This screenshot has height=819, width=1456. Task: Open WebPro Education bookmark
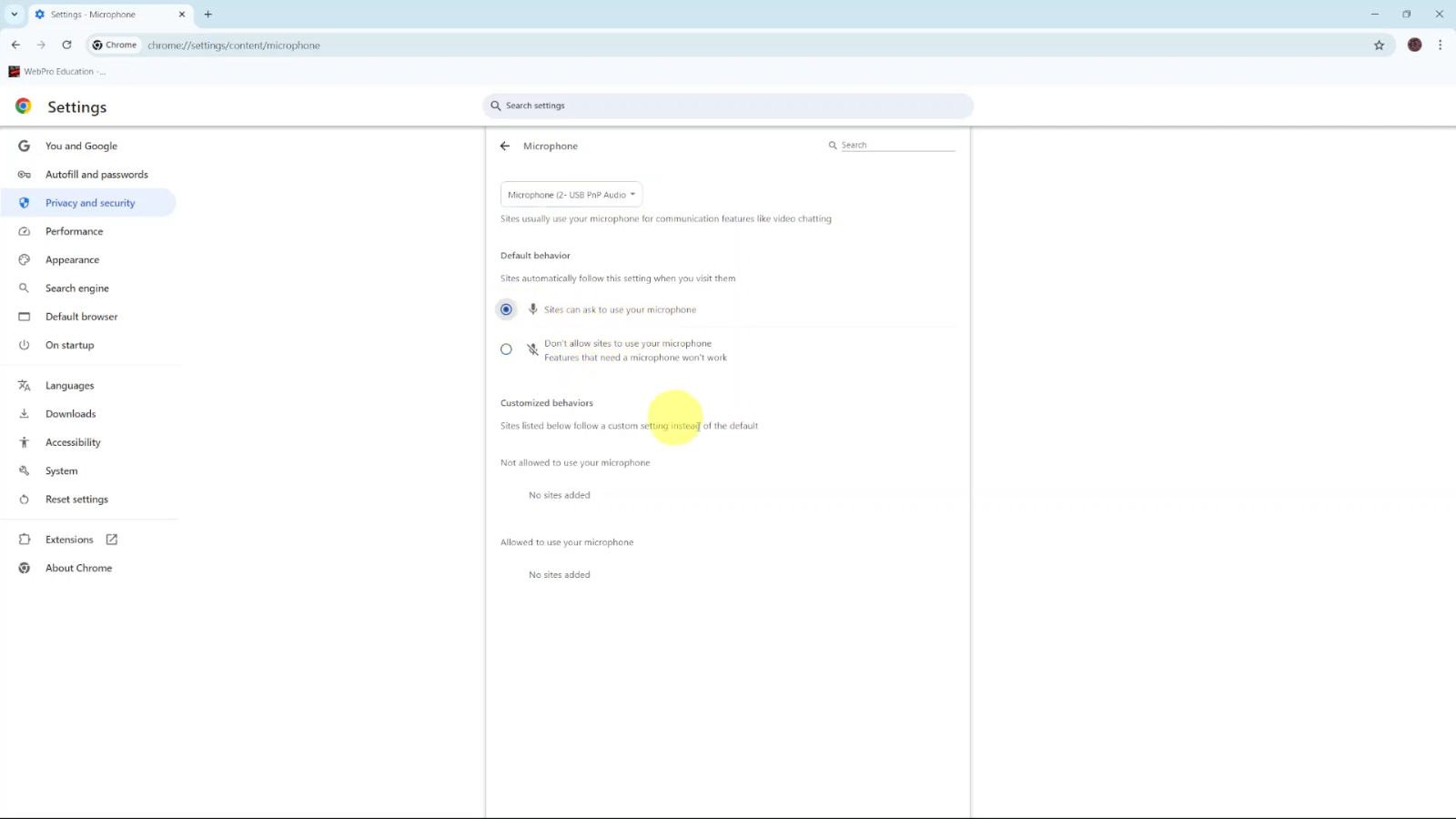tap(57, 71)
